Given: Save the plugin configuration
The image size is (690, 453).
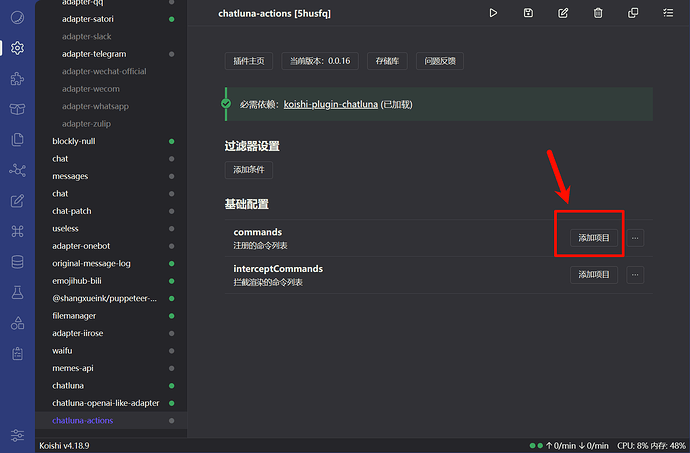Looking at the screenshot, I should coord(528,13).
